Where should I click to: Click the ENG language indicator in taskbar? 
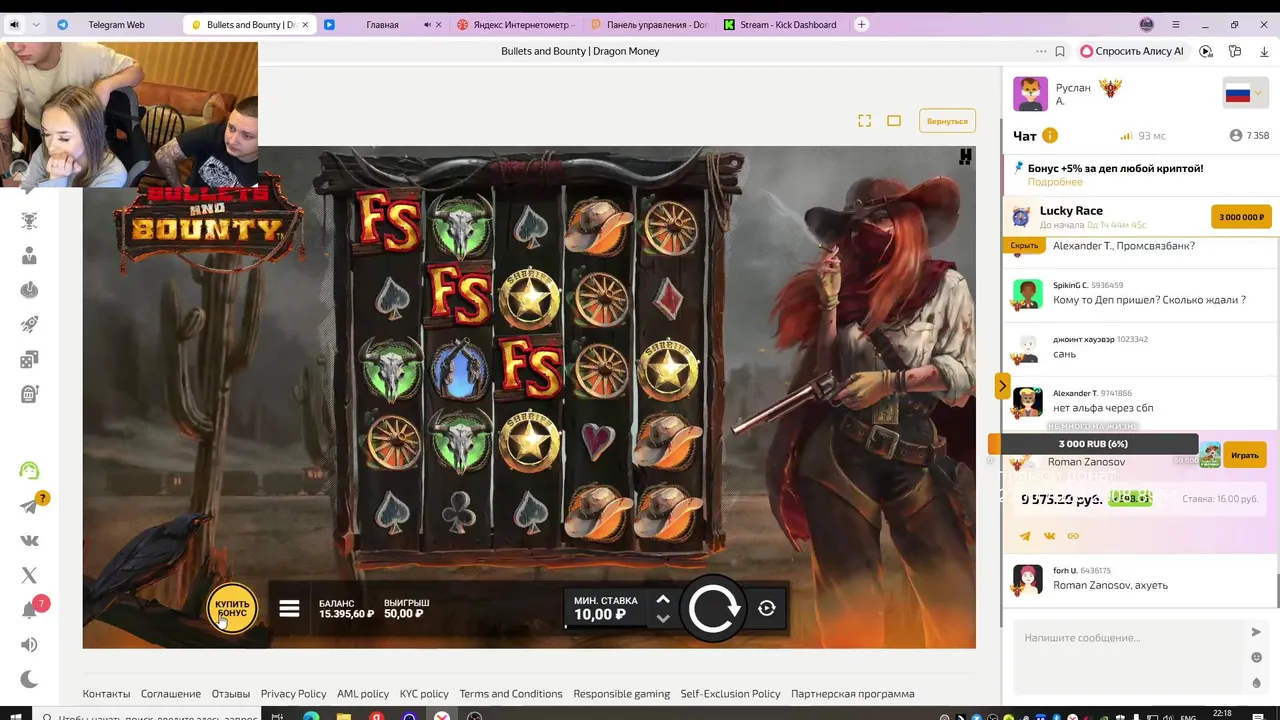1186,716
